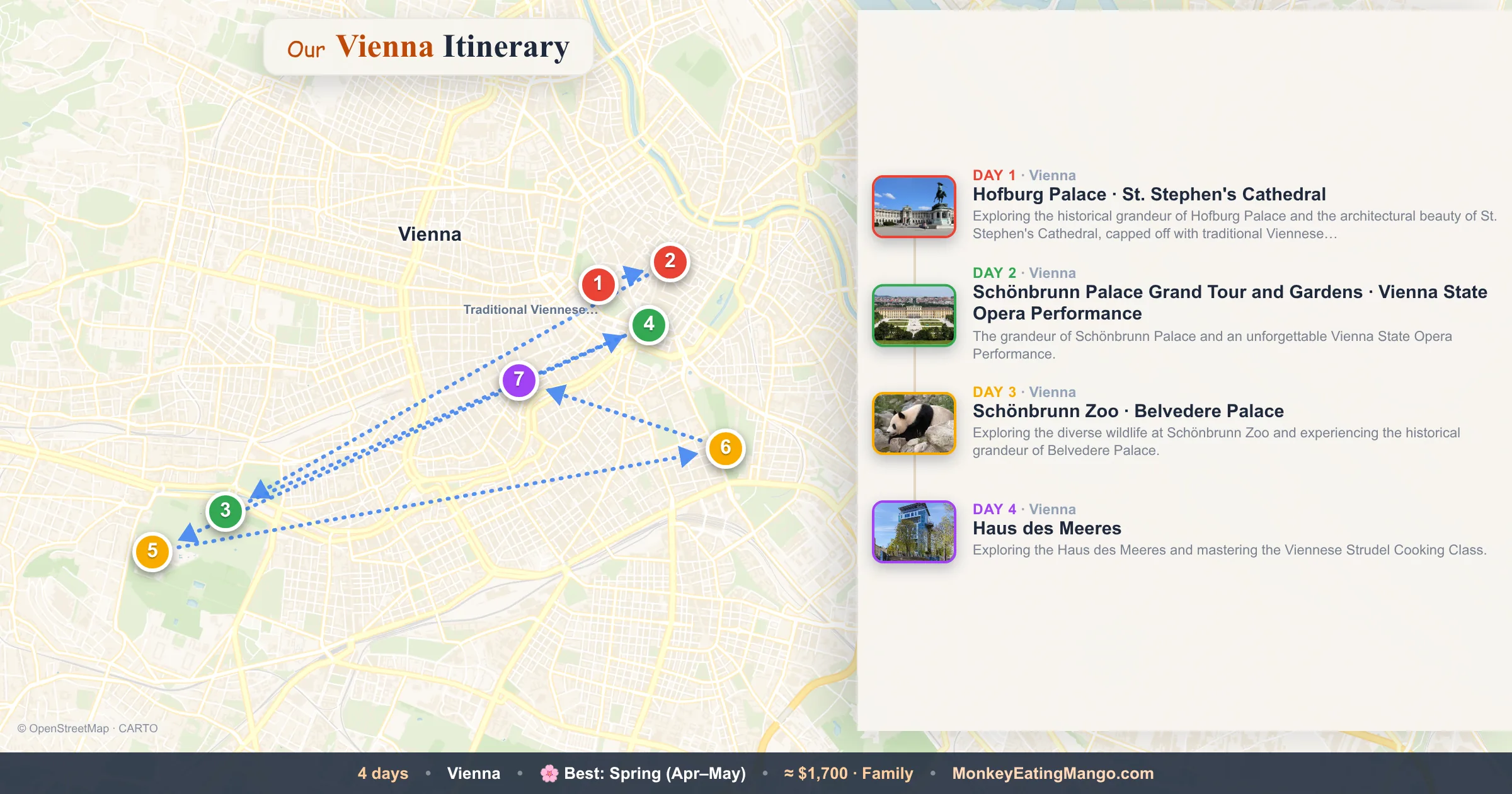Click Day 3 description about diverse wildlife
Screen dimensions: 1512x794
point(1216,442)
